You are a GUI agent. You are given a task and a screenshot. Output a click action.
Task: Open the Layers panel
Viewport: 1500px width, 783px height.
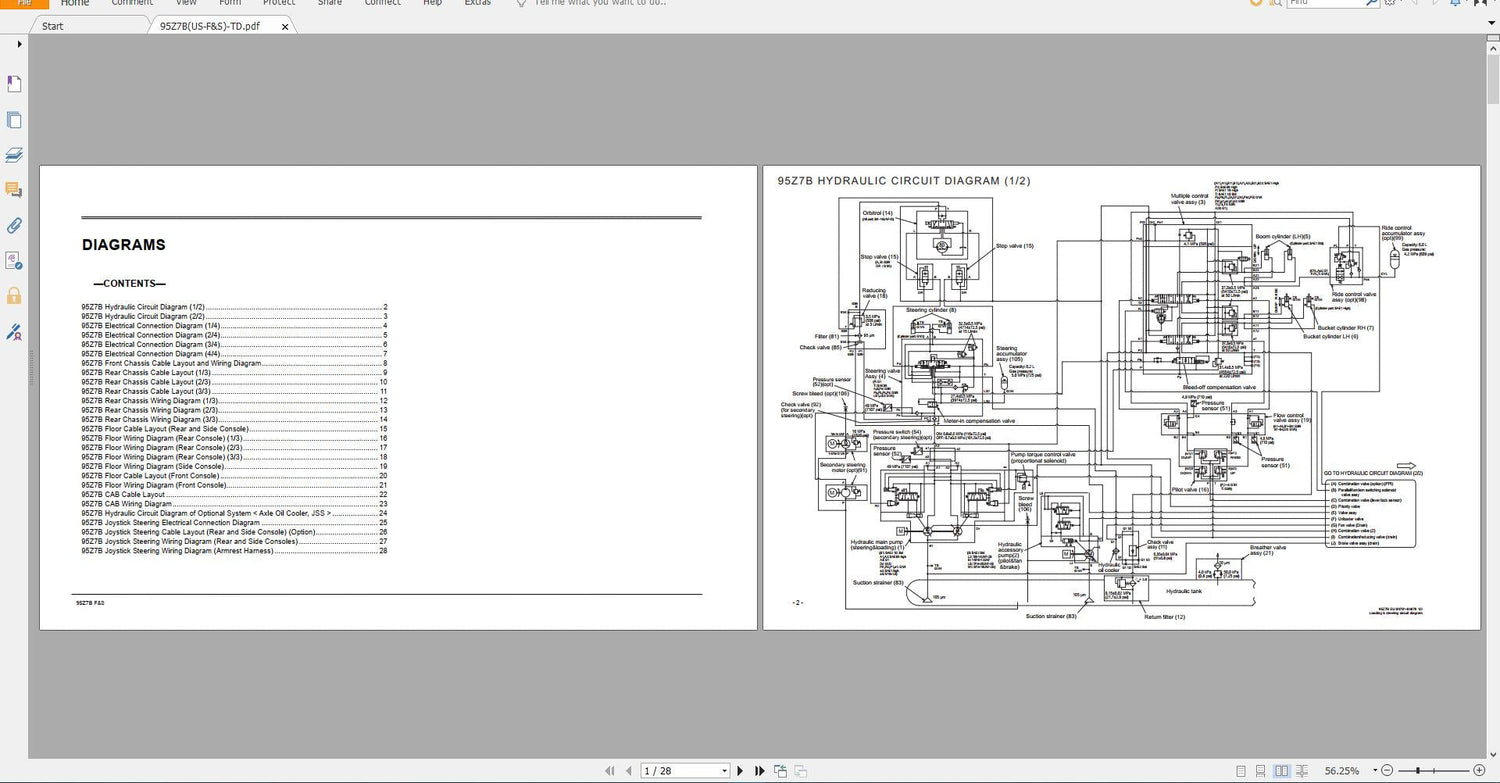(x=14, y=155)
